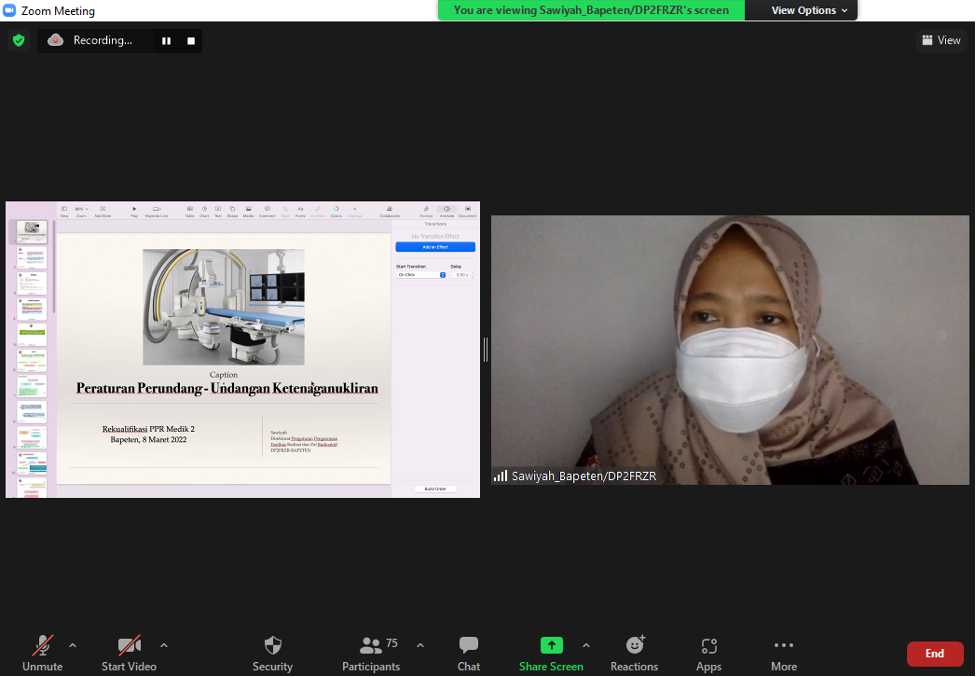Switch to Document inspector tab in Keynote
Viewport: 977px width, 677px height.
pyautogui.click(x=467, y=211)
